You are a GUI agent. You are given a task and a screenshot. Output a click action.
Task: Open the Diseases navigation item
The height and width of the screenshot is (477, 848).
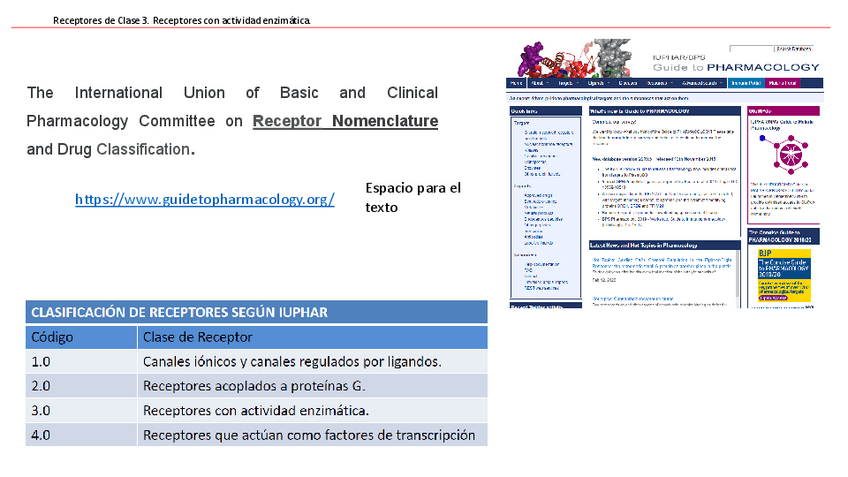[628, 83]
